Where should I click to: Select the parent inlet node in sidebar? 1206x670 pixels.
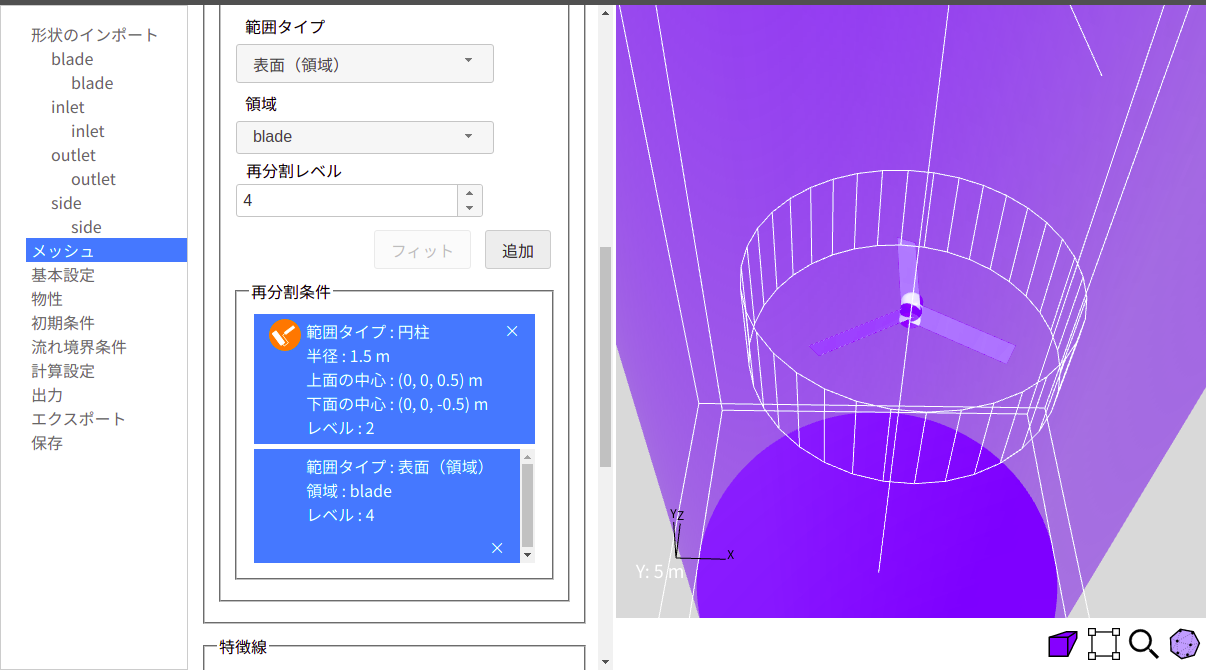pos(68,107)
